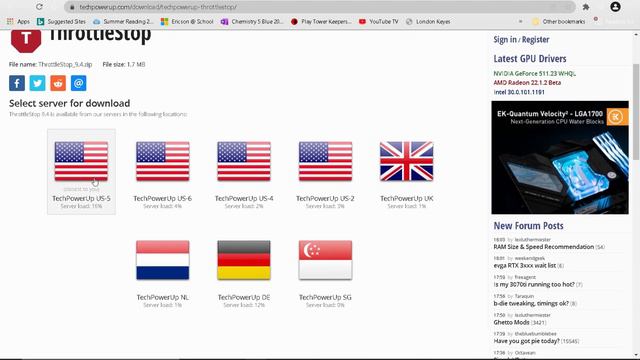The width and height of the screenshot is (640, 360).
Task: Open the Chemistry 5 Blue bookmark
Action: click(252, 22)
